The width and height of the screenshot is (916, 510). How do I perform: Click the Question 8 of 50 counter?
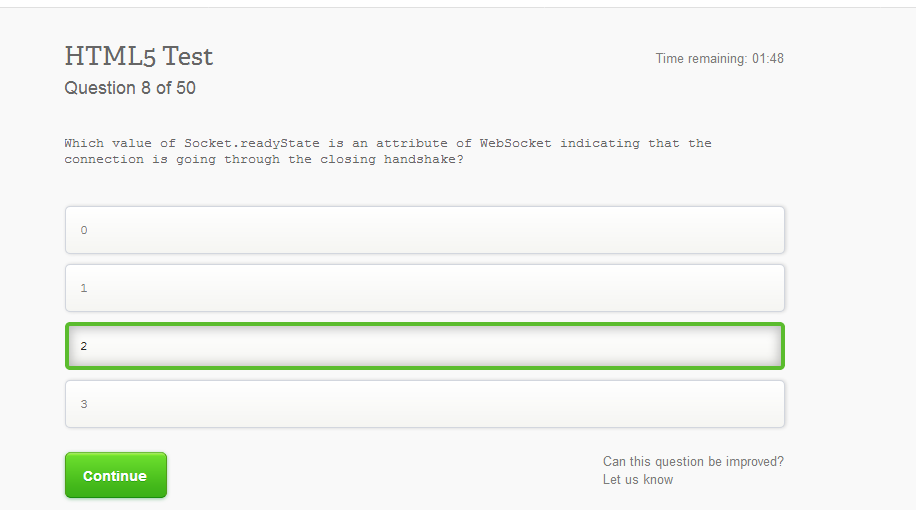click(130, 88)
